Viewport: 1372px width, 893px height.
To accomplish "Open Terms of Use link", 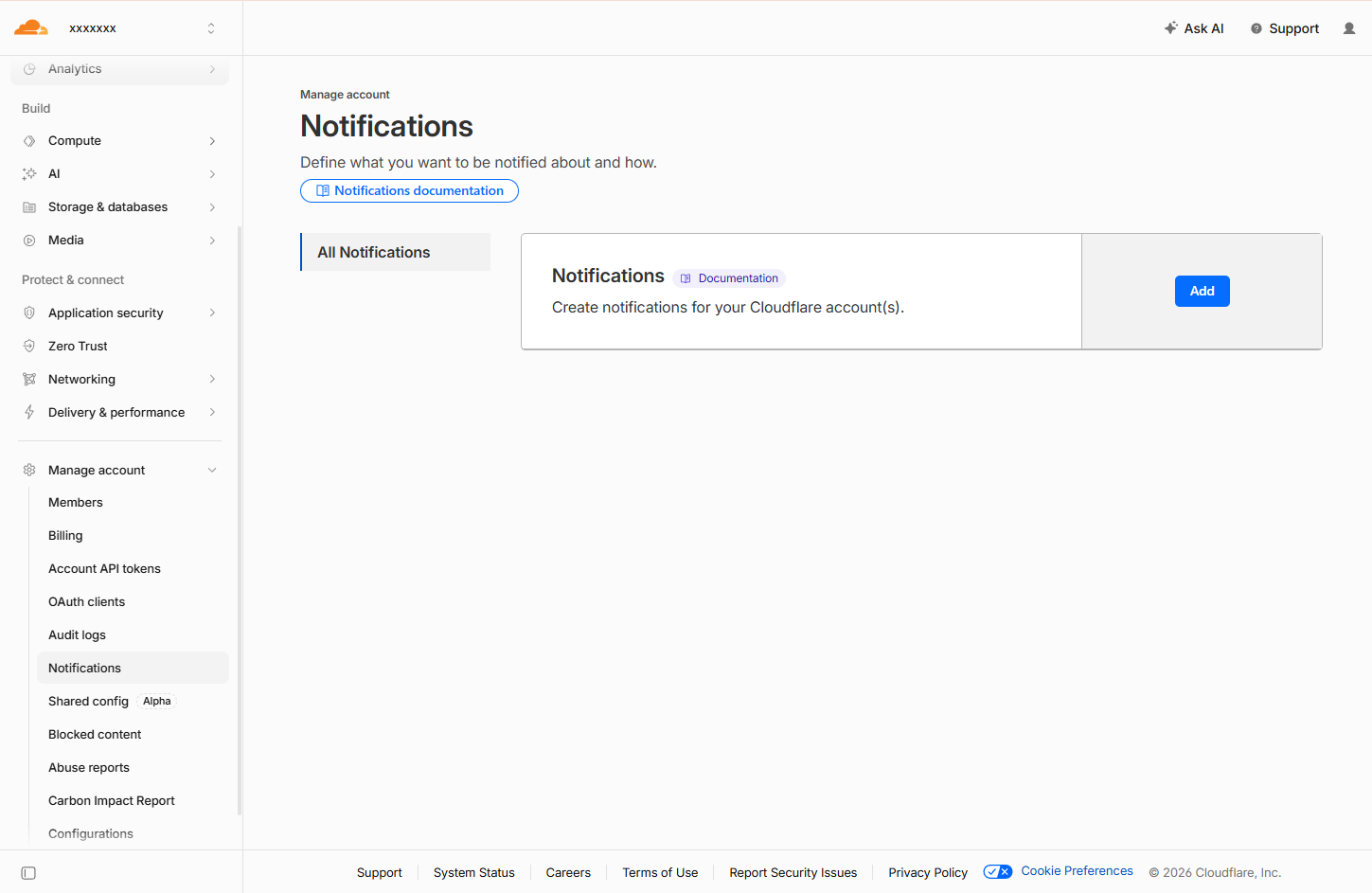I will [x=660, y=873].
